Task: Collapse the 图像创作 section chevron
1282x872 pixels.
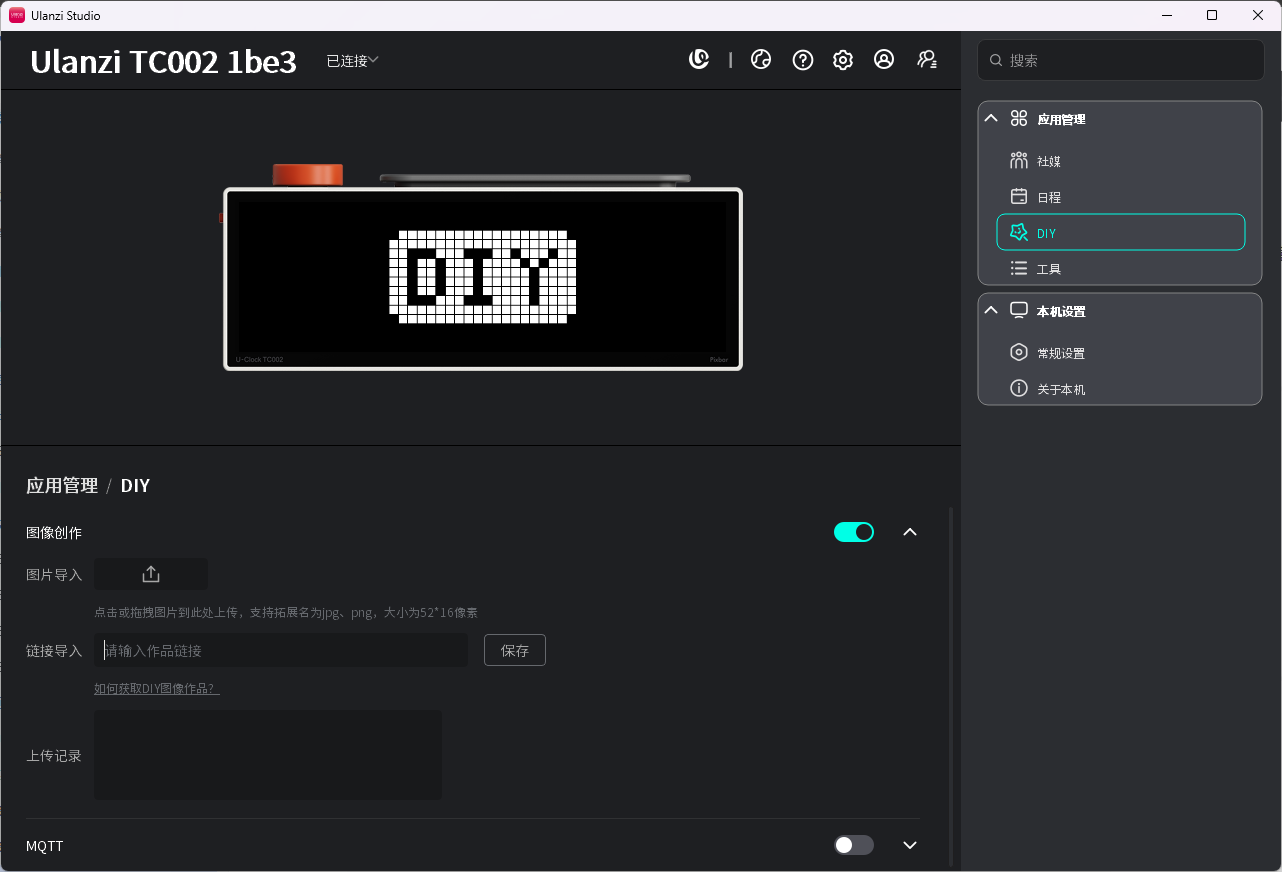Action: [x=910, y=532]
